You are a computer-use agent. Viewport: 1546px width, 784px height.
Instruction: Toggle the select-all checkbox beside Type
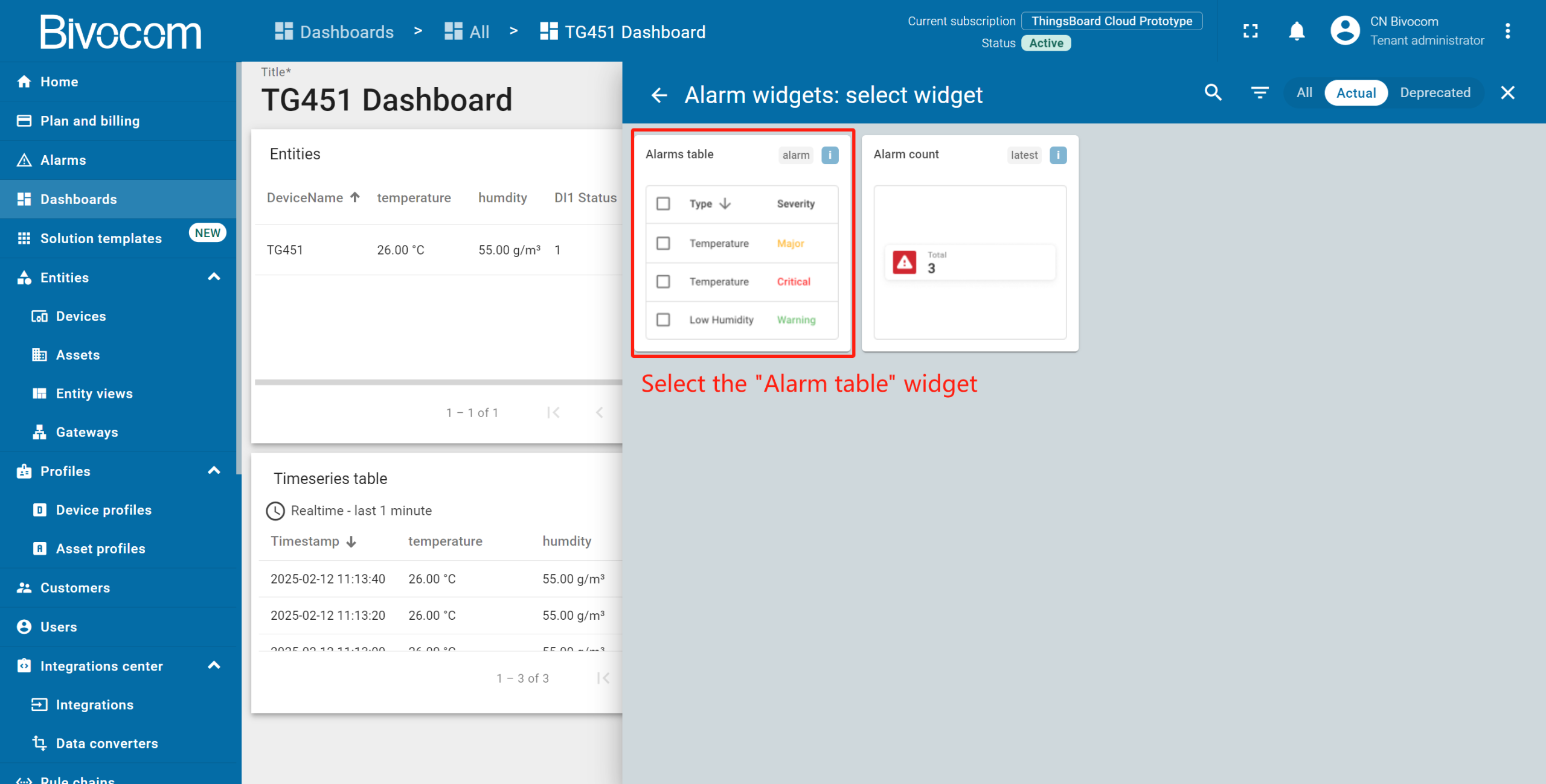coord(663,203)
